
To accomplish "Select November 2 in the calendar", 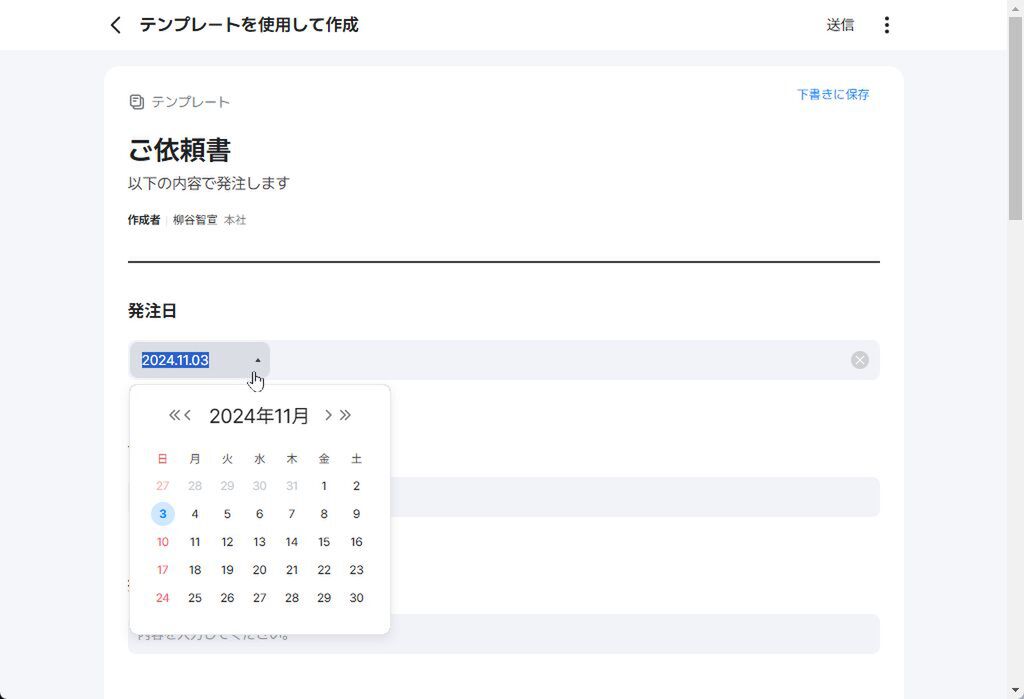I will click(356, 486).
